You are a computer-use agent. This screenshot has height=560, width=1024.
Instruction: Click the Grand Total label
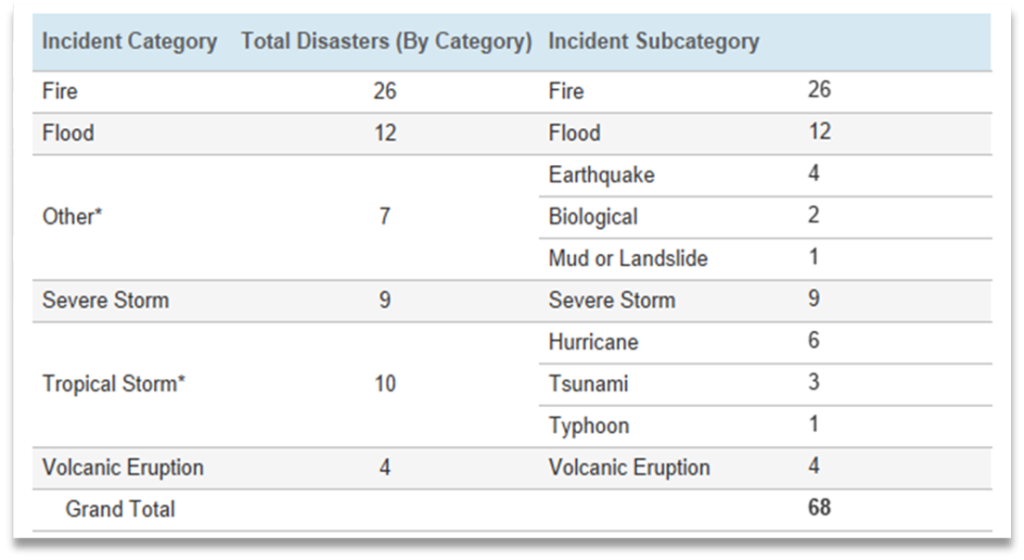(x=120, y=509)
